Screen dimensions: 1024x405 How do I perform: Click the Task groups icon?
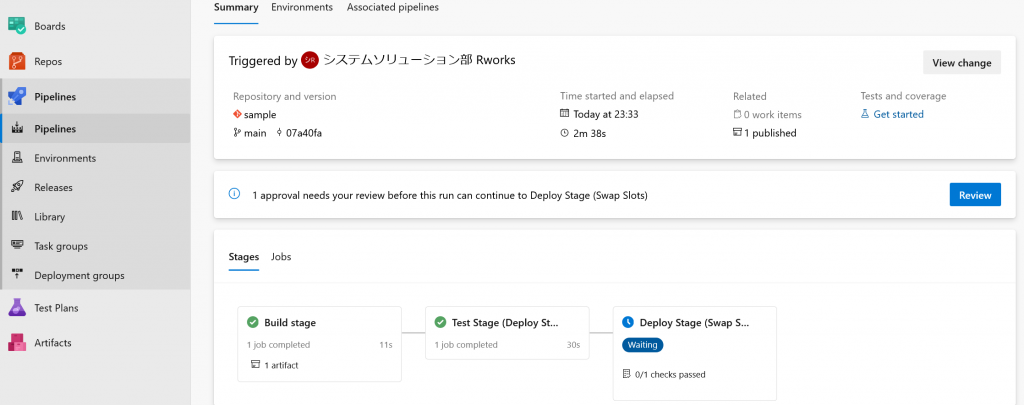point(18,246)
